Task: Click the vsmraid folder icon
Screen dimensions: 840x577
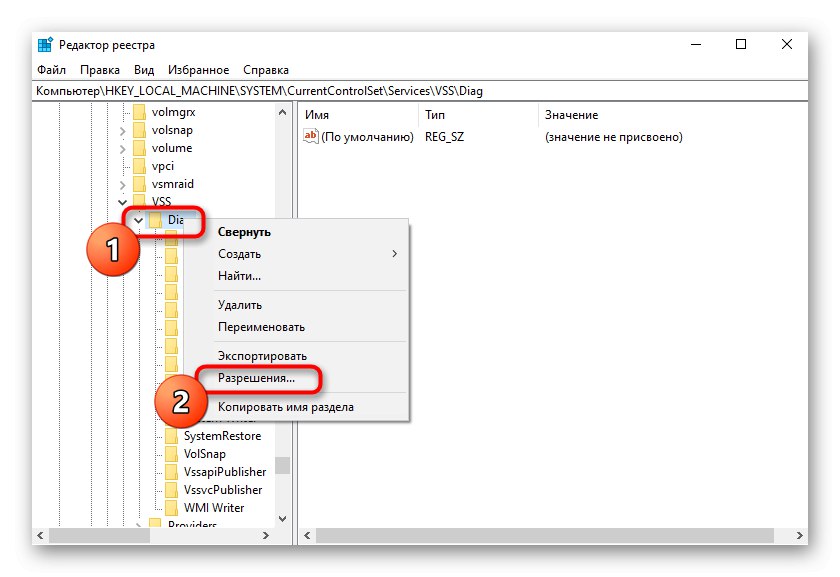Action: pyautogui.click(x=139, y=184)
